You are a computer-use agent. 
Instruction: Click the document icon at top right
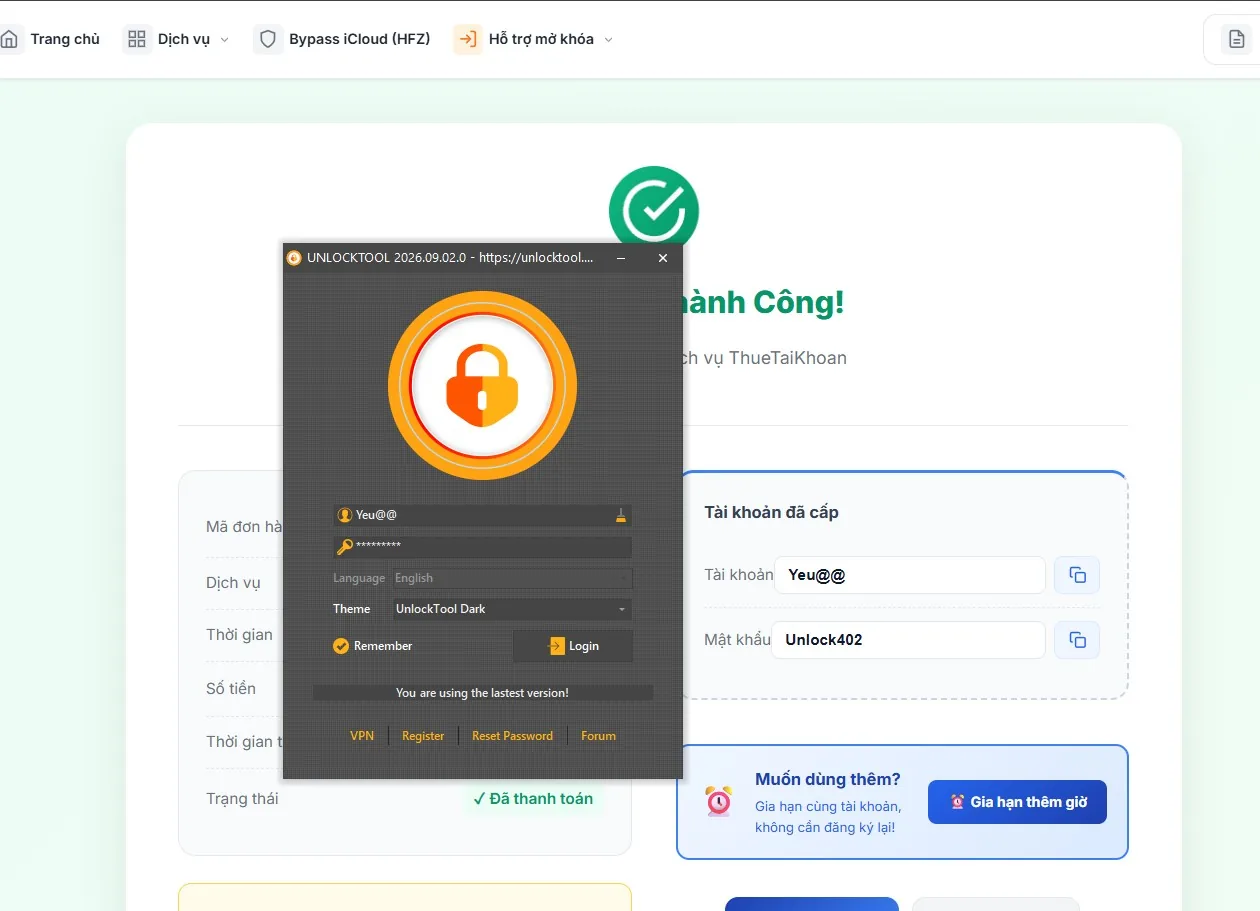click(x=1237, y=40)
